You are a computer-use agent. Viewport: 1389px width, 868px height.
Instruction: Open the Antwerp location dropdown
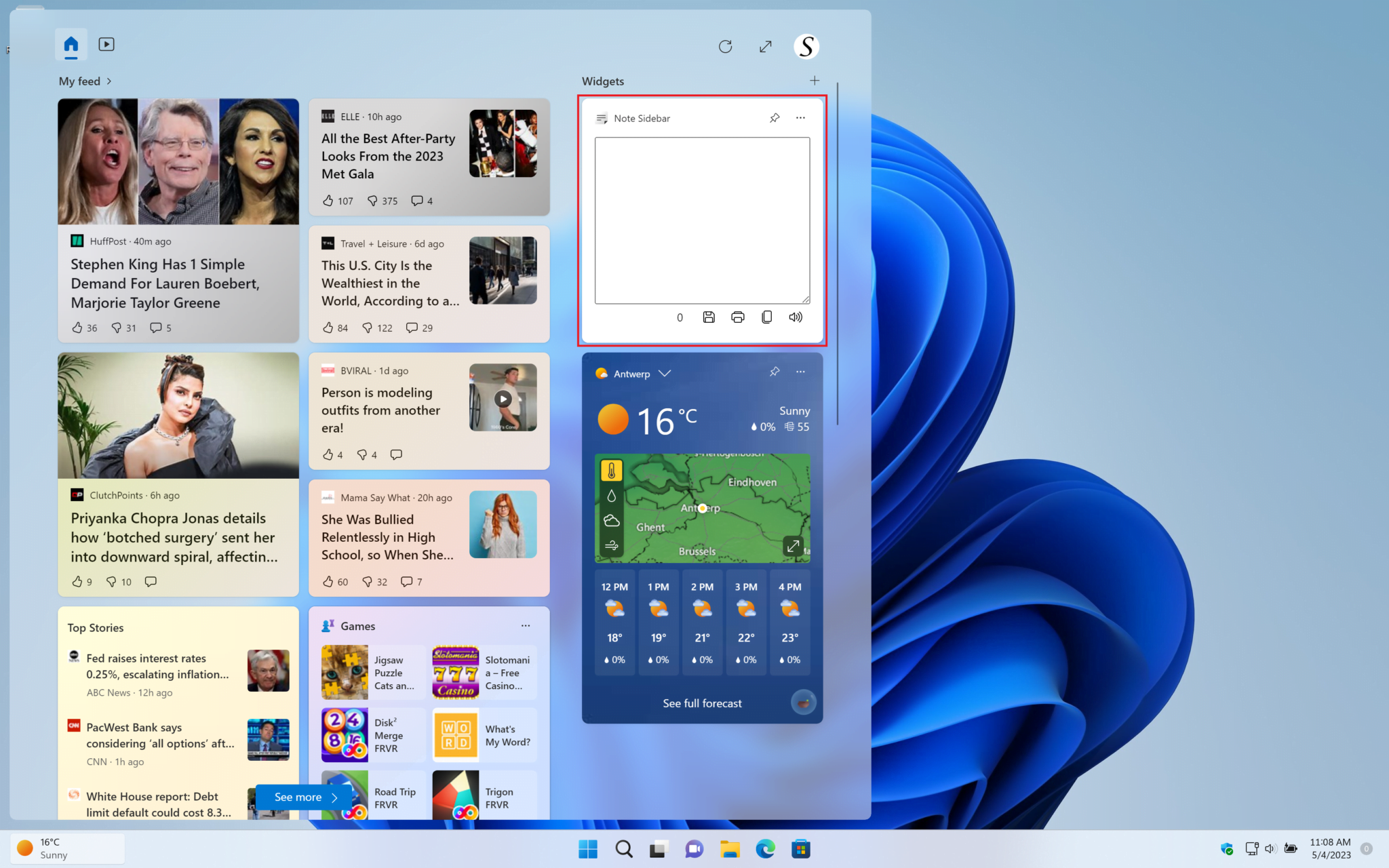[665, 373]
